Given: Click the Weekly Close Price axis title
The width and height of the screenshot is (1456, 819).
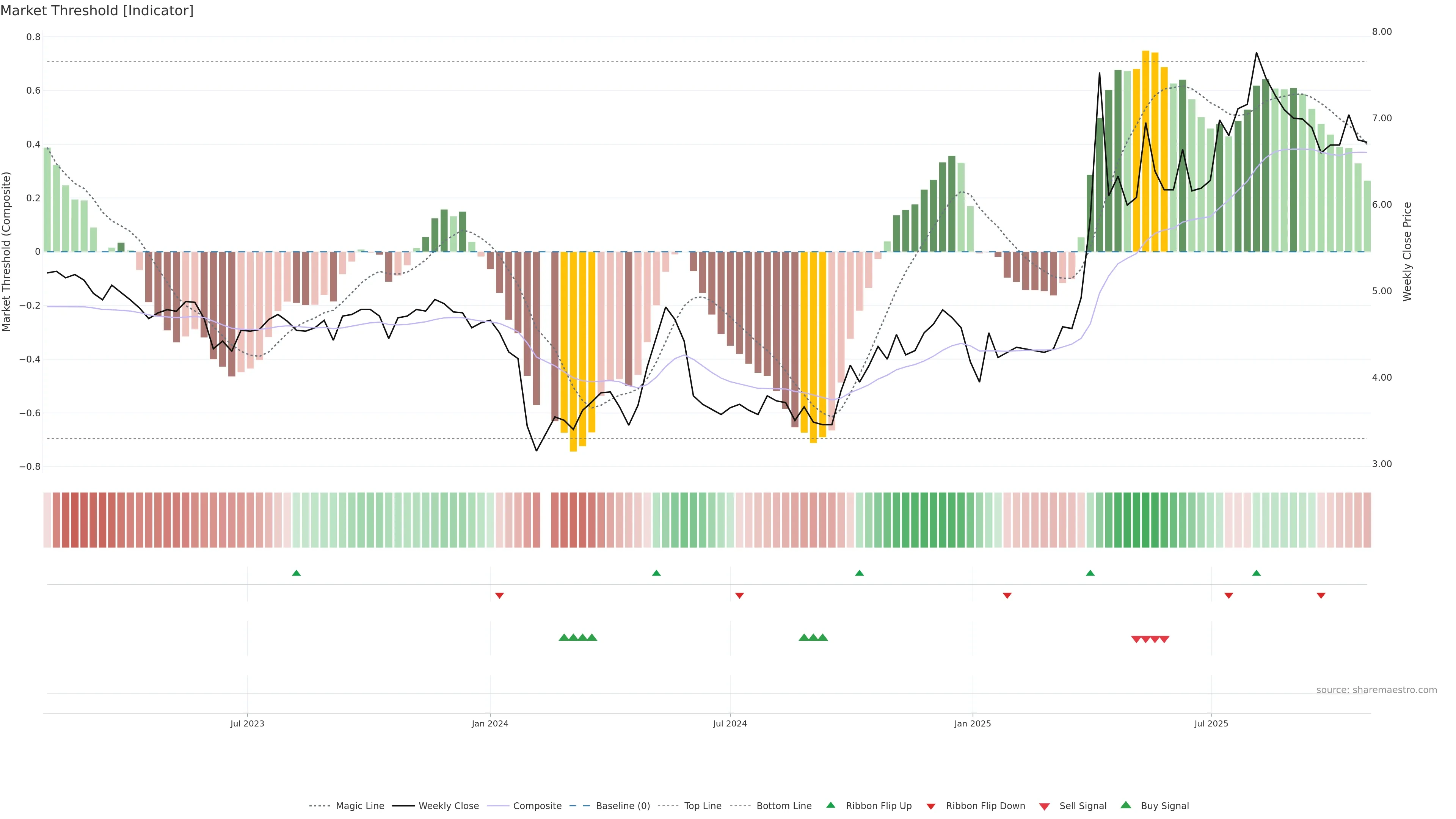Looking at the screenshot, I should click(1407, 251).
